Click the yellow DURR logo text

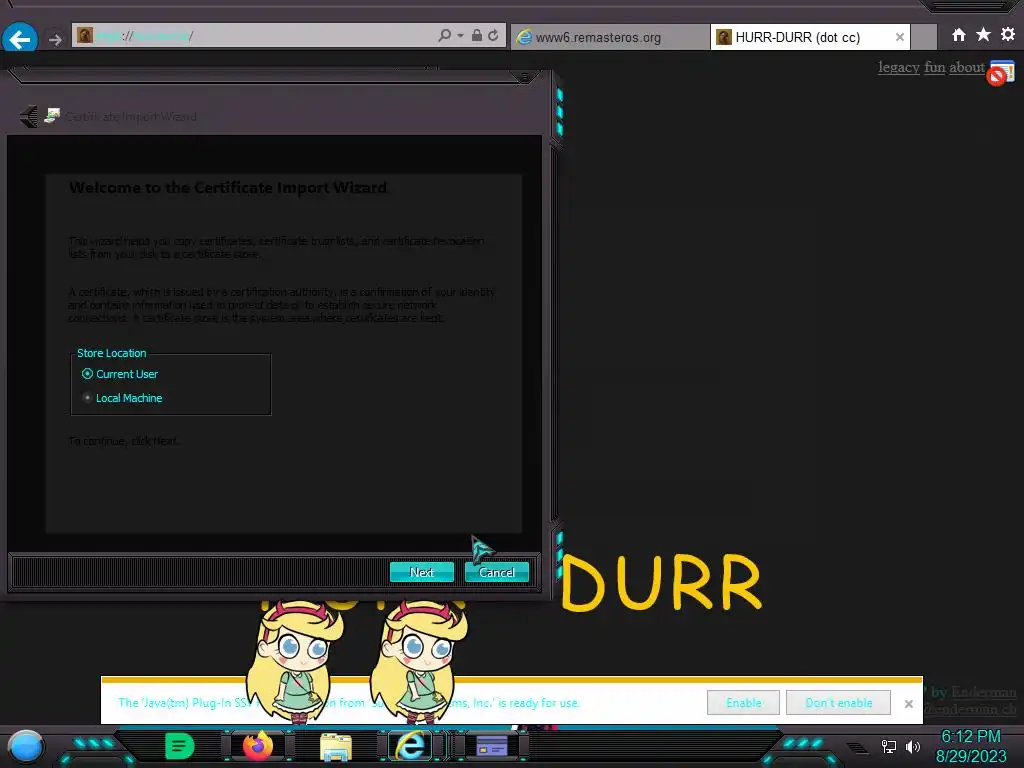(x=661, y=583)
